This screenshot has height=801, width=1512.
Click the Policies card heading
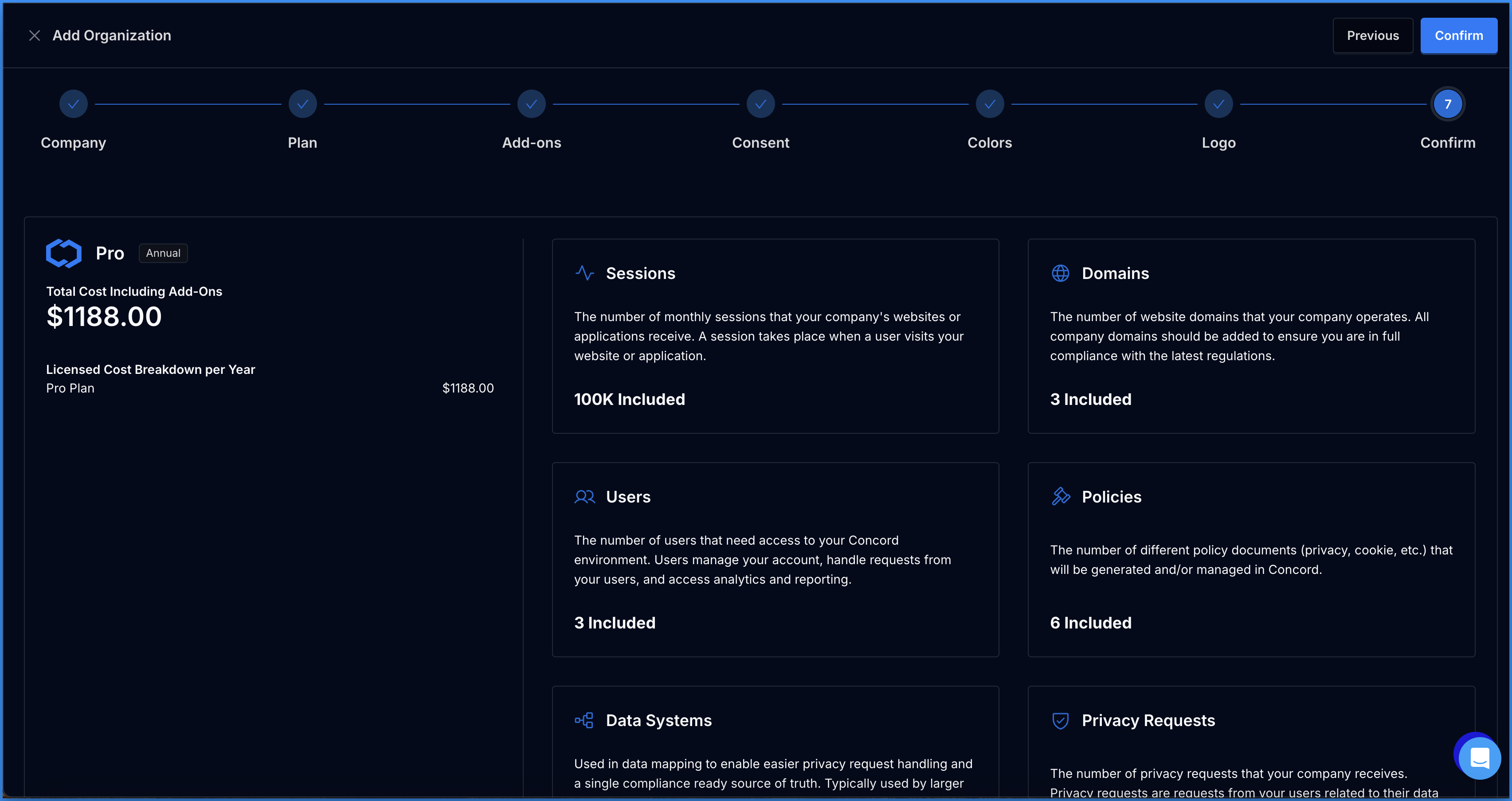pyautogui.click(x=1111, y=497)
